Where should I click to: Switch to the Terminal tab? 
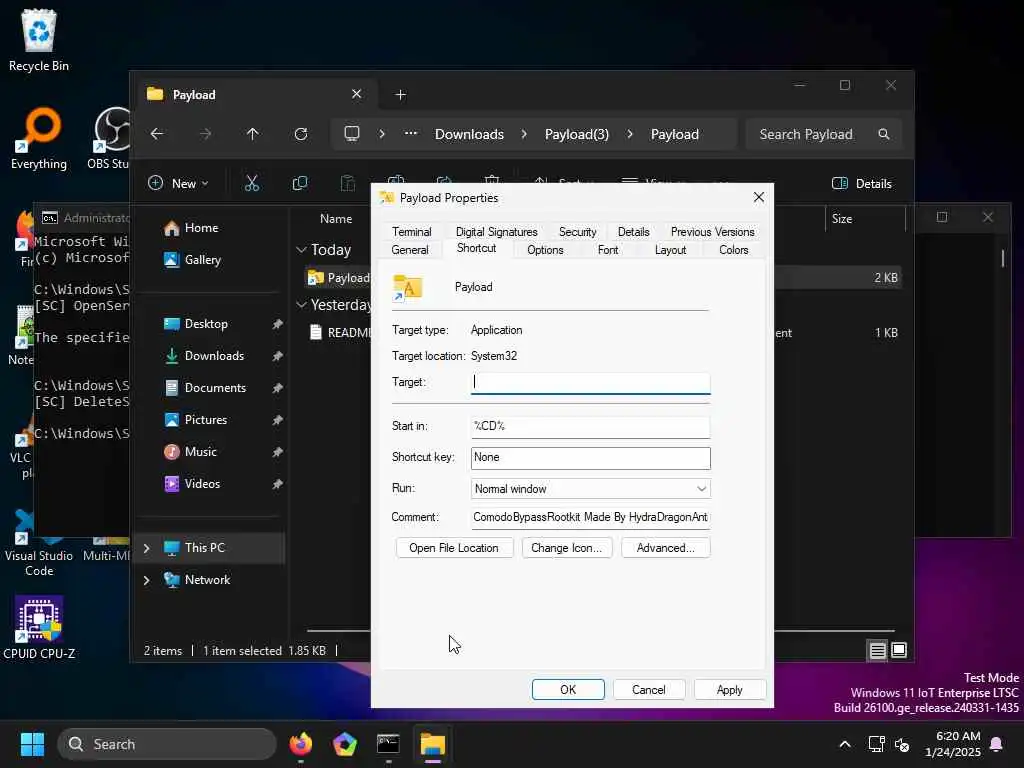coord(411,232)
